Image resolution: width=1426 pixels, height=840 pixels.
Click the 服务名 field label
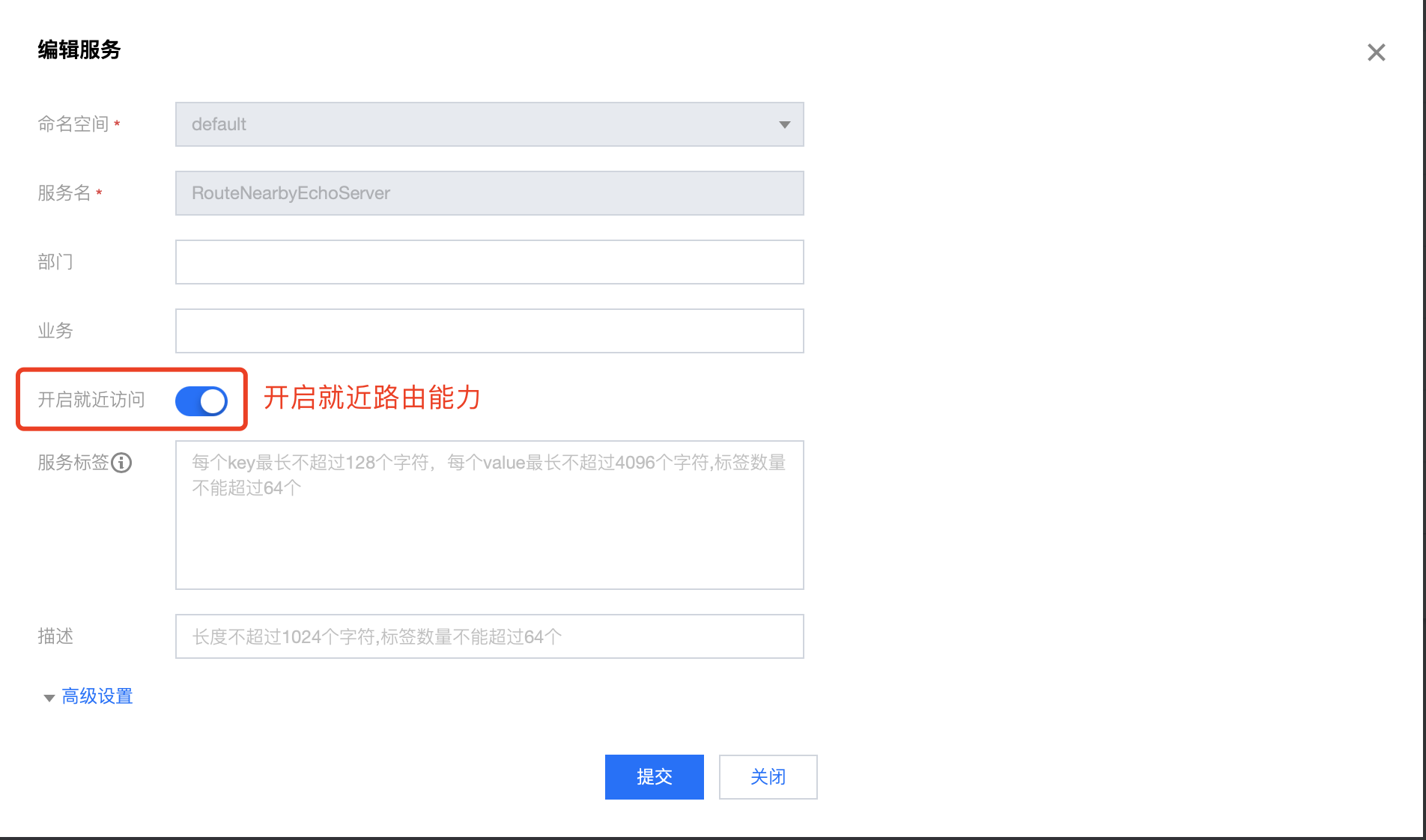(64, 193)
